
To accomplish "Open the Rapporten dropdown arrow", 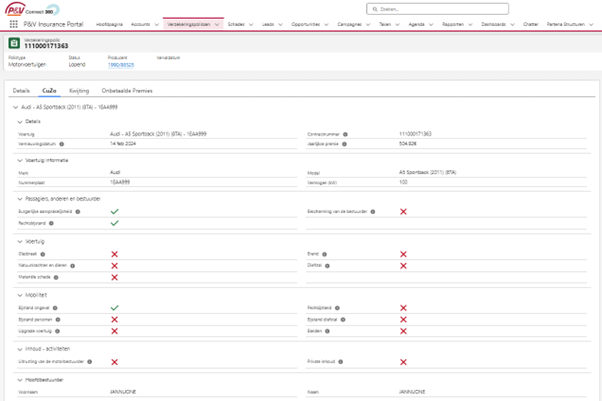I will click(470, 25).
